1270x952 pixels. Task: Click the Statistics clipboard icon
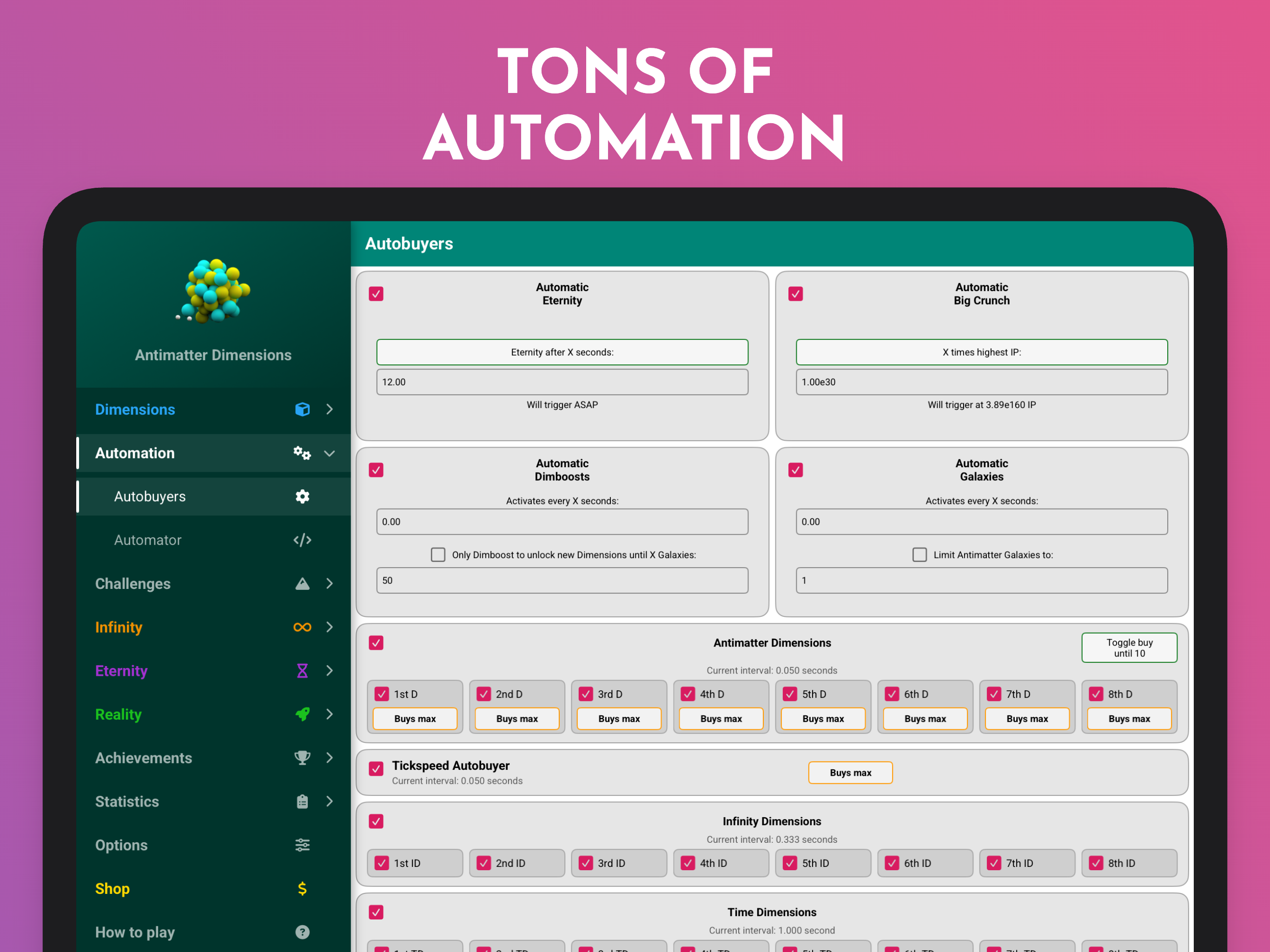click(x=302, y=801)
